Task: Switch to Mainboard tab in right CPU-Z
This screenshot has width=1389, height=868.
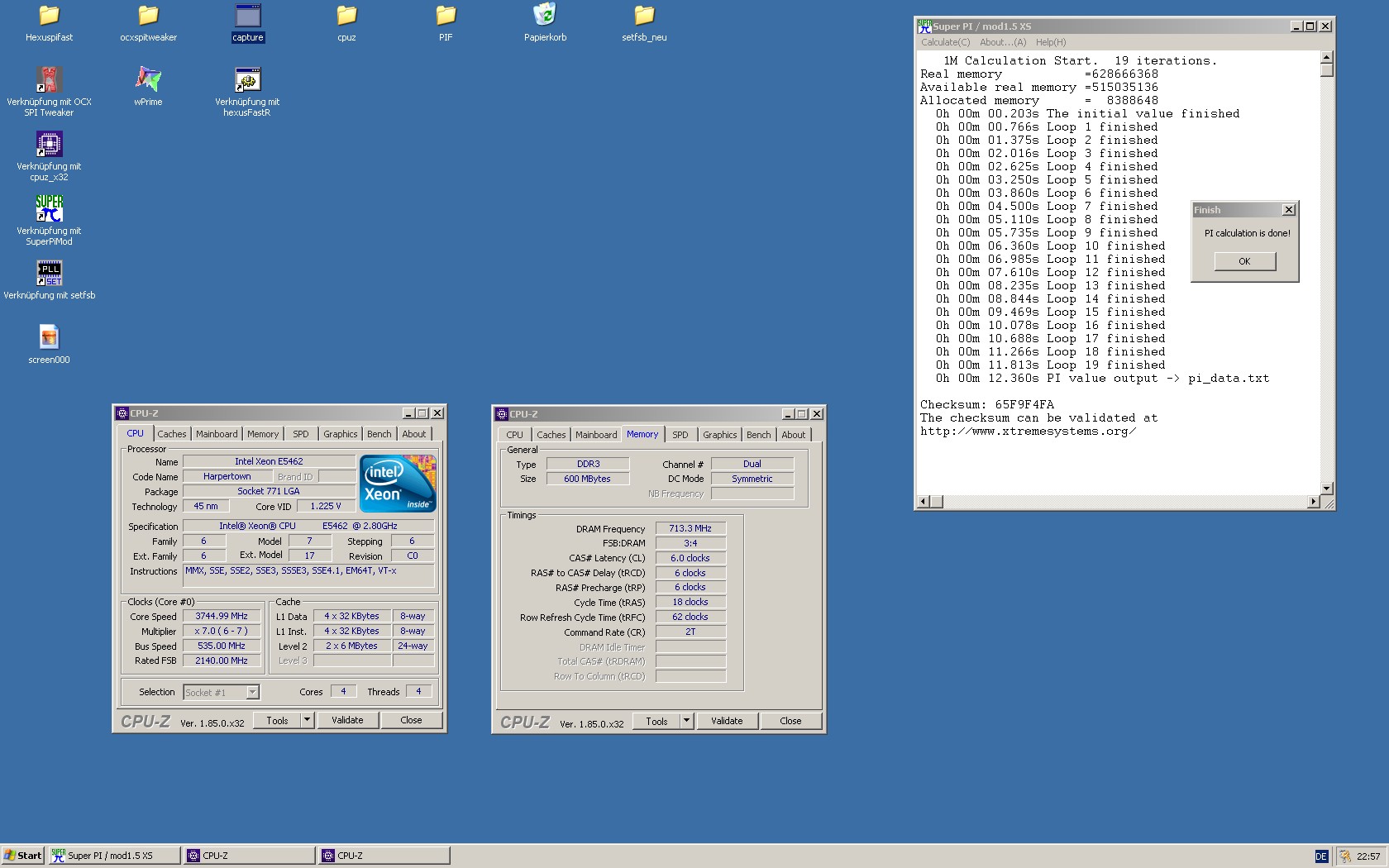Action: (596, 435)
